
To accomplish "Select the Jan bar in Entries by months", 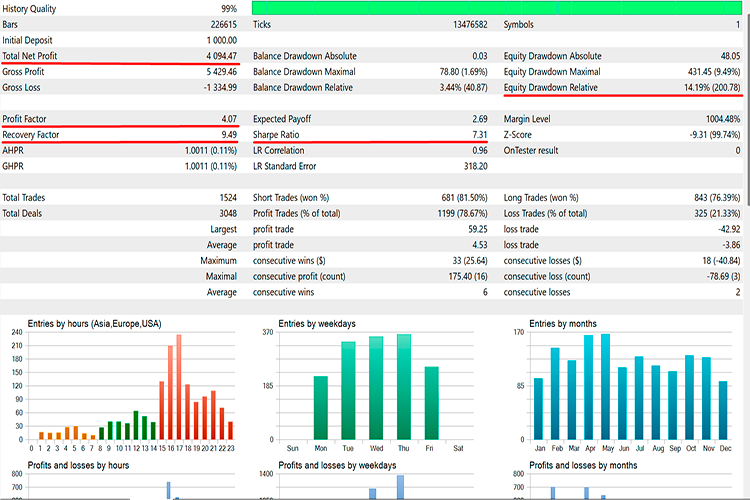I will (539, 409).
